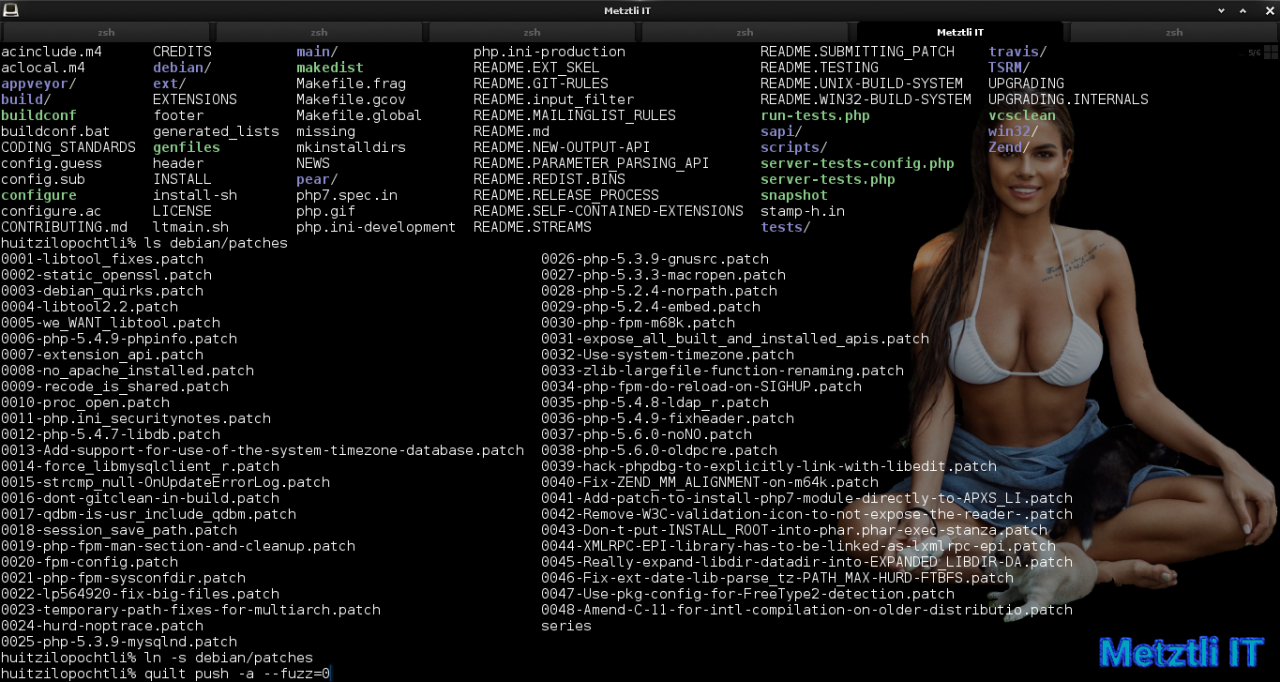The image size is (1280, 682).
Task: Click the snapshot entry
Action: point(794,195)
